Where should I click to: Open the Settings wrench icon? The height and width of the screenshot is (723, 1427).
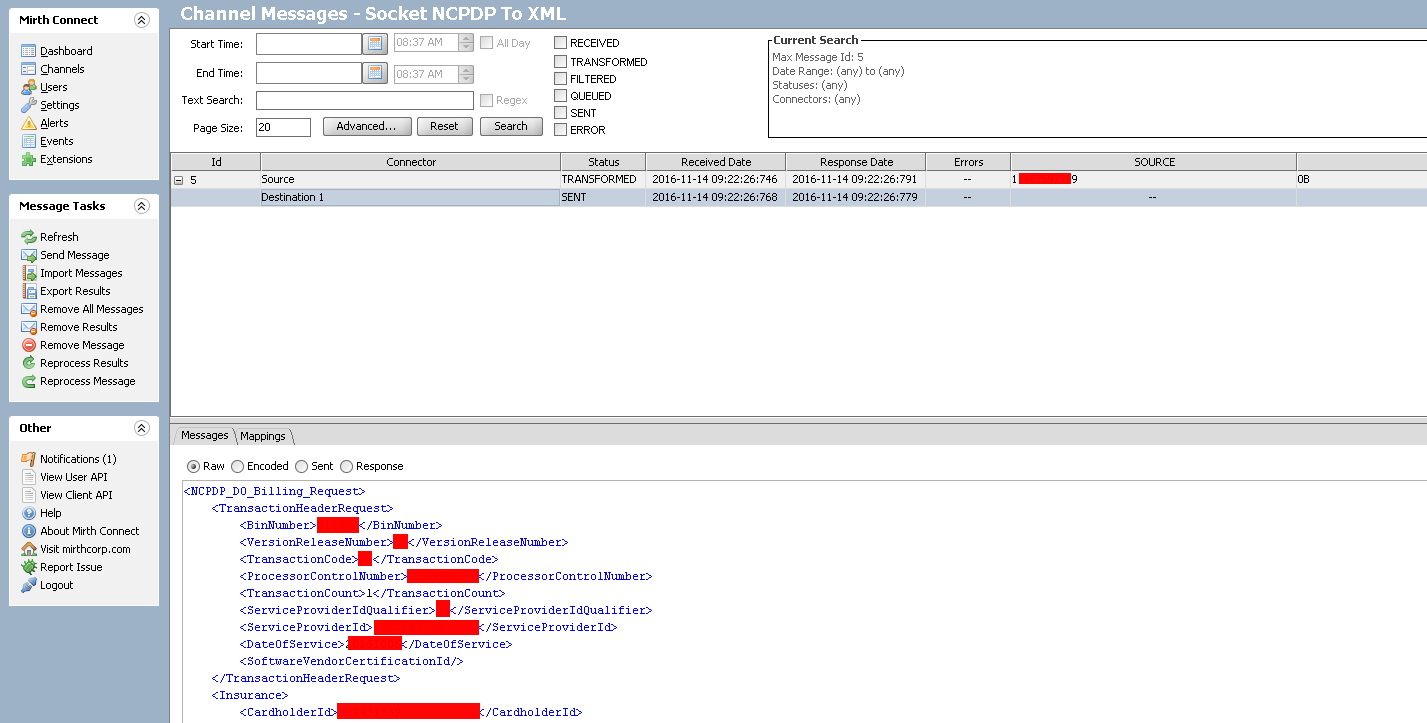(x=29, y=105)
